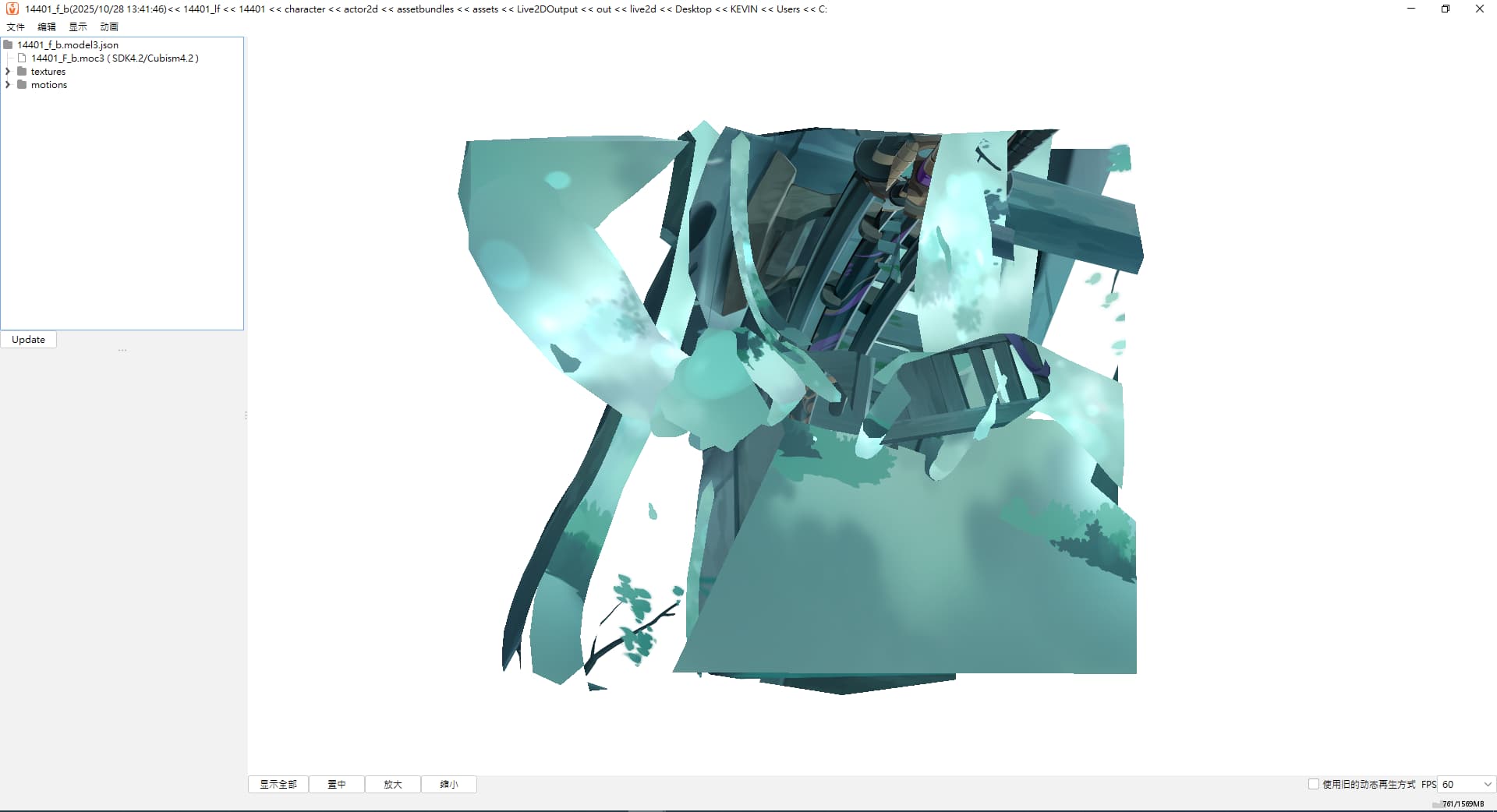Restore down the window using title bar icon
1497x812 pixels.
pyautogui.click(x=1445, y=9)
